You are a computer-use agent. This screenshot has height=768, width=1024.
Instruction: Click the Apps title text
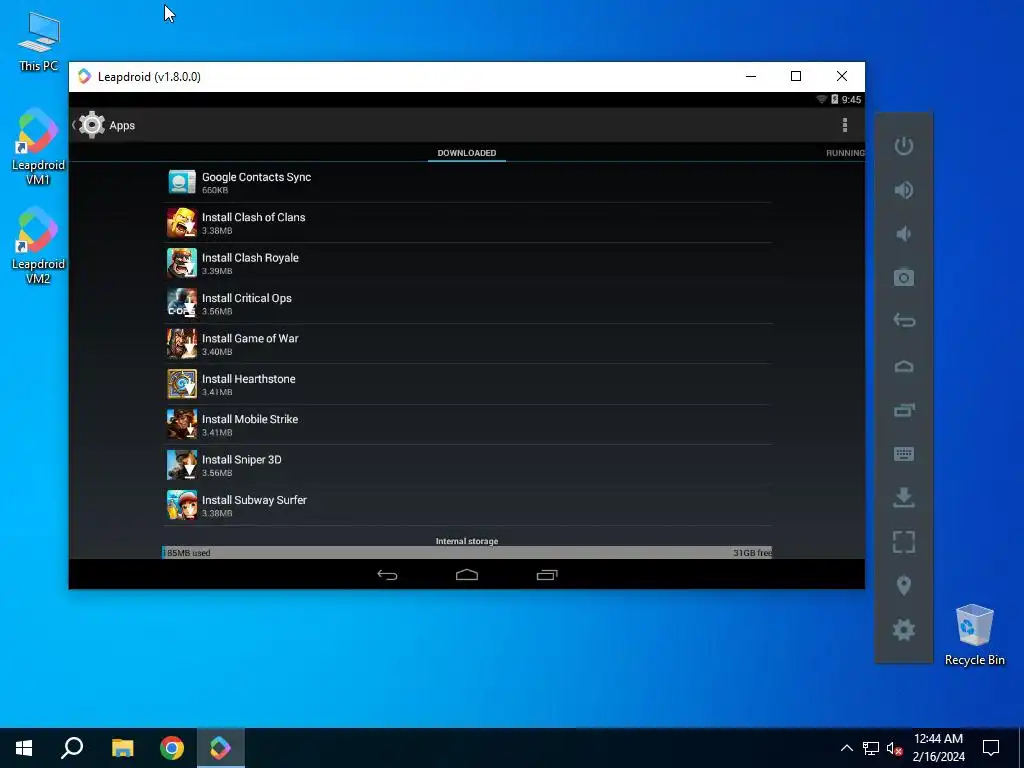click(x=122, y=125)
